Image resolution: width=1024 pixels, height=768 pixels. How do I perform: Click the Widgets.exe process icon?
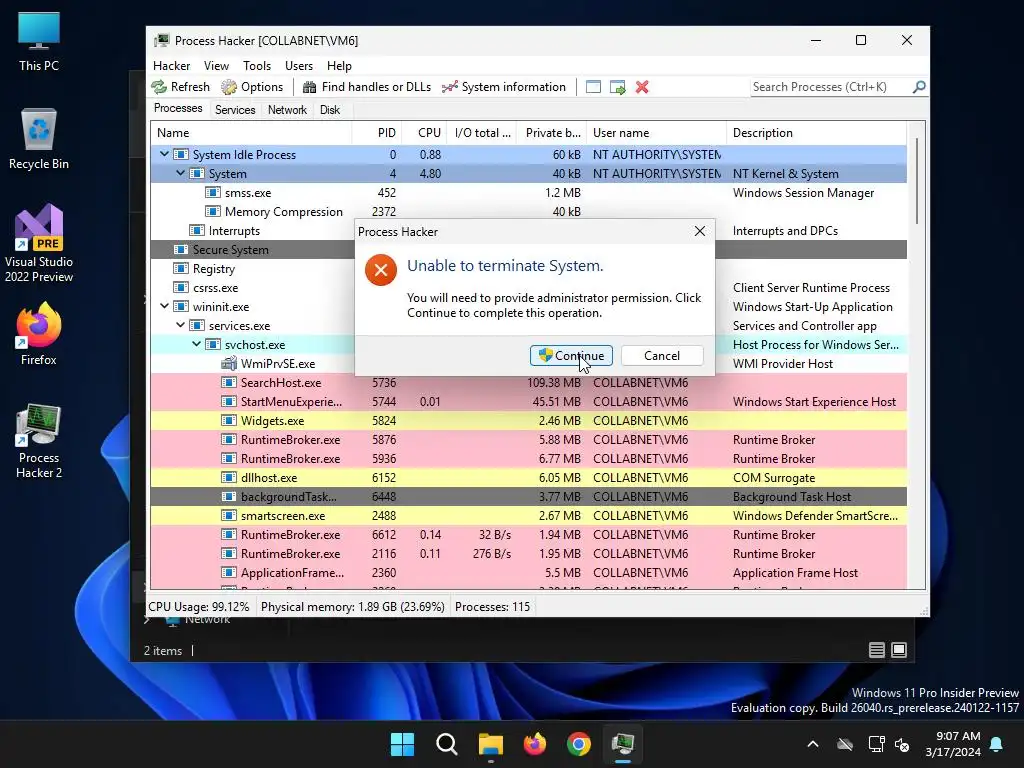[x=229, y=421]
